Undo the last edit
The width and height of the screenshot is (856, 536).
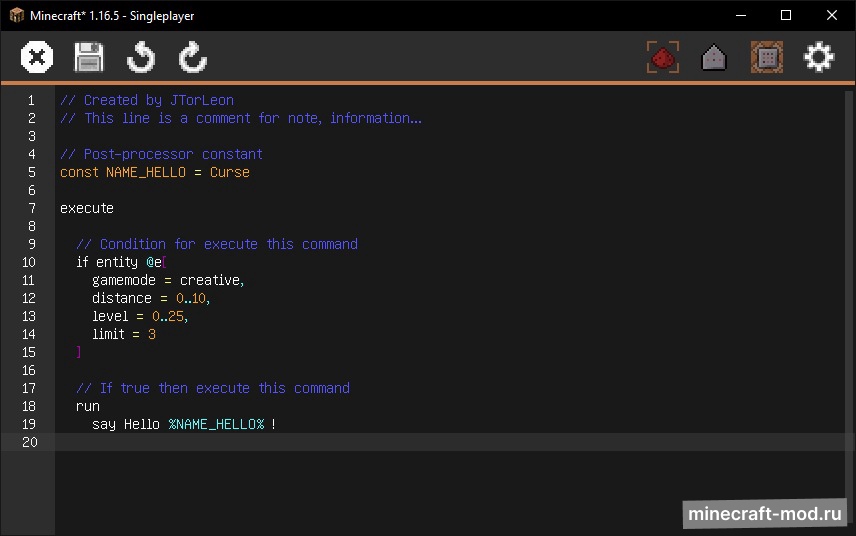141,57
